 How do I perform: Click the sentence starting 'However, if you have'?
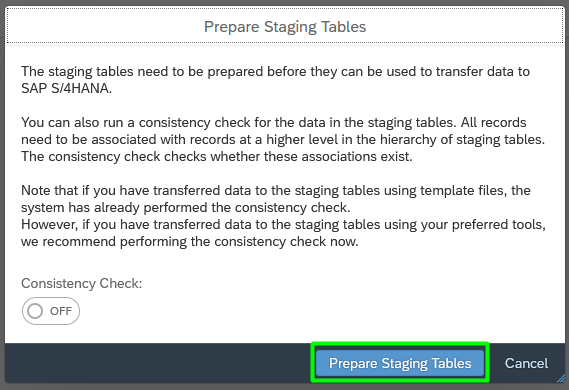click(x=283, y=233)
